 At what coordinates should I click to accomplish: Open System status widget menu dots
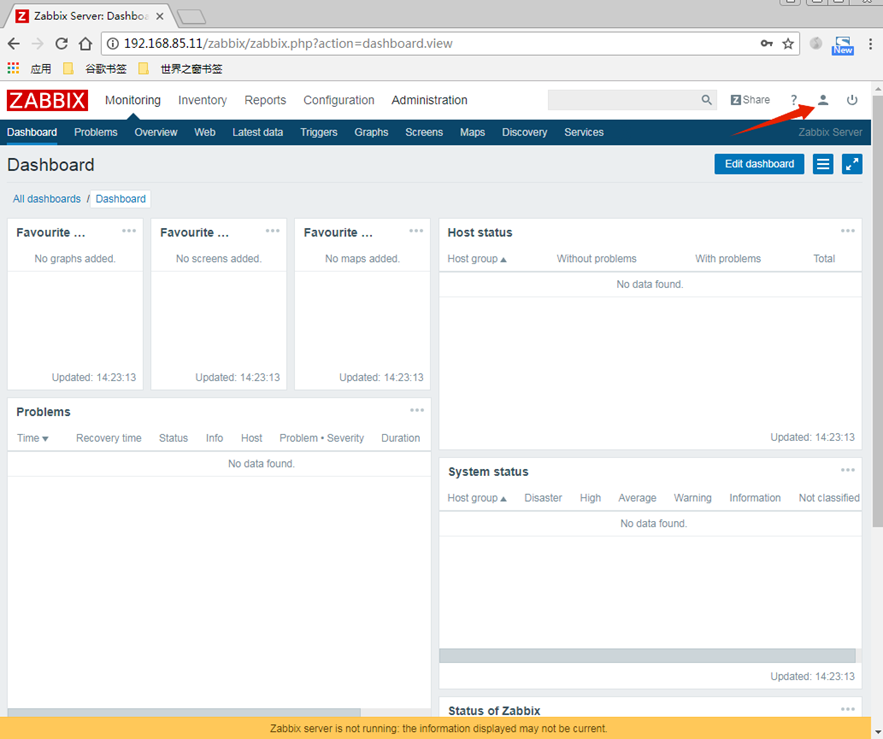coord(848,470)
